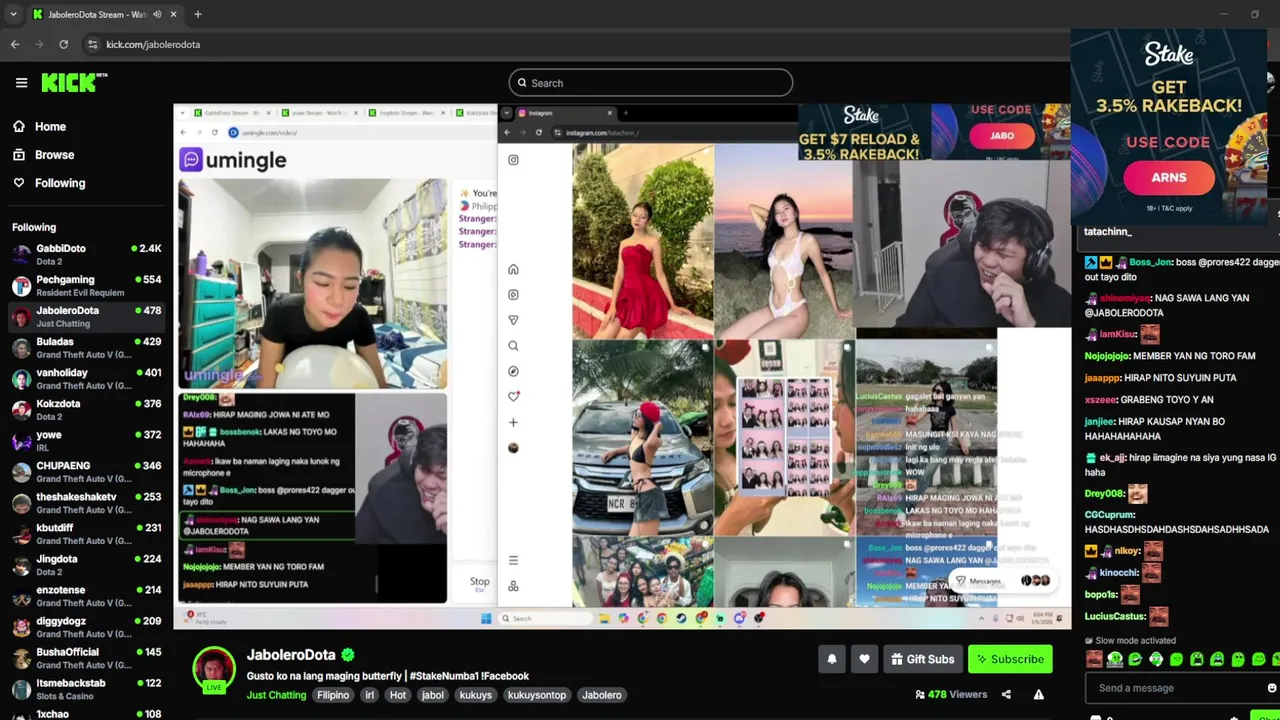Open vanholiday channel in Following list
This screenshot has width=1280, height=720.
click(86, 378)
